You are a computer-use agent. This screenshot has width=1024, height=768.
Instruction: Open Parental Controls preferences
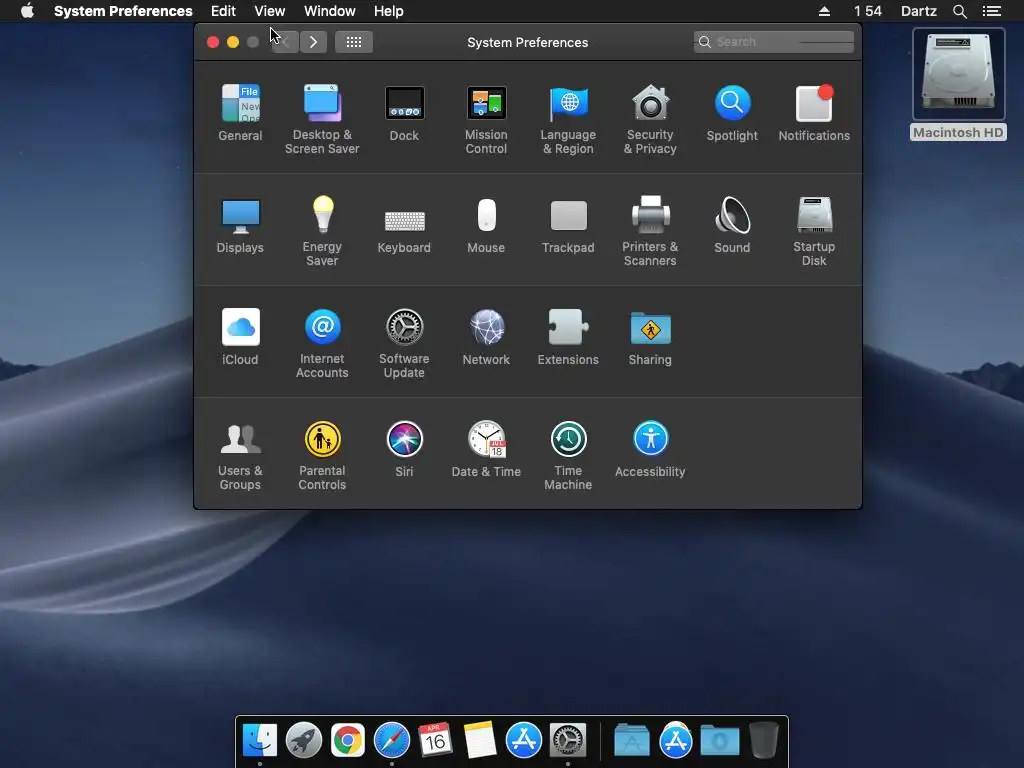click(x=322, y=456)
